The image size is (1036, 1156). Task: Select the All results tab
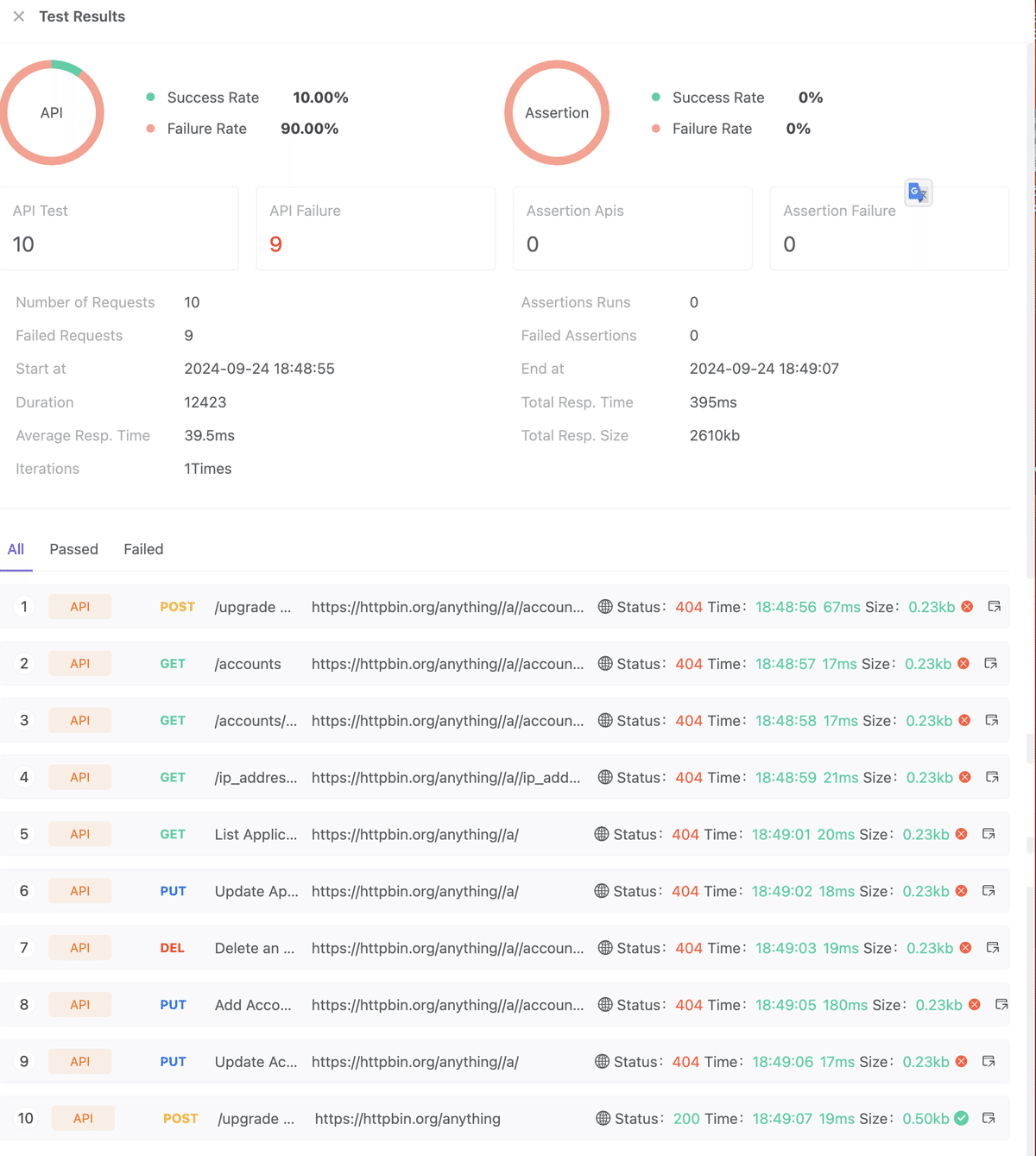pos(16,549)
